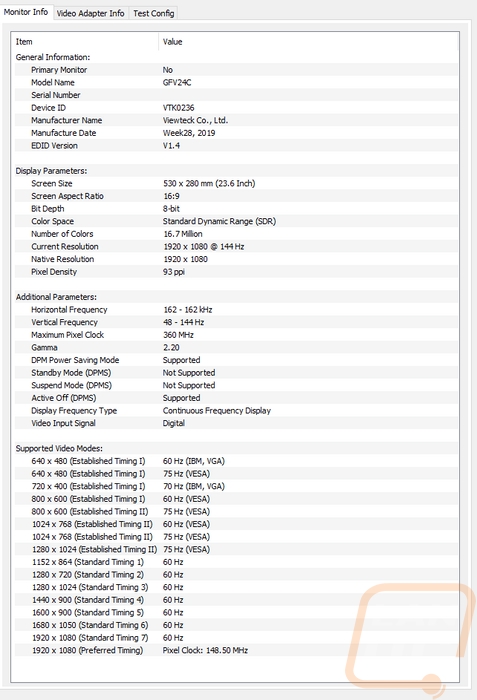The height and width of the screenshot is (700, 477).
Task: Click the Standard Dynamic Range (SDR) value
Action: [x=219, y=221]
